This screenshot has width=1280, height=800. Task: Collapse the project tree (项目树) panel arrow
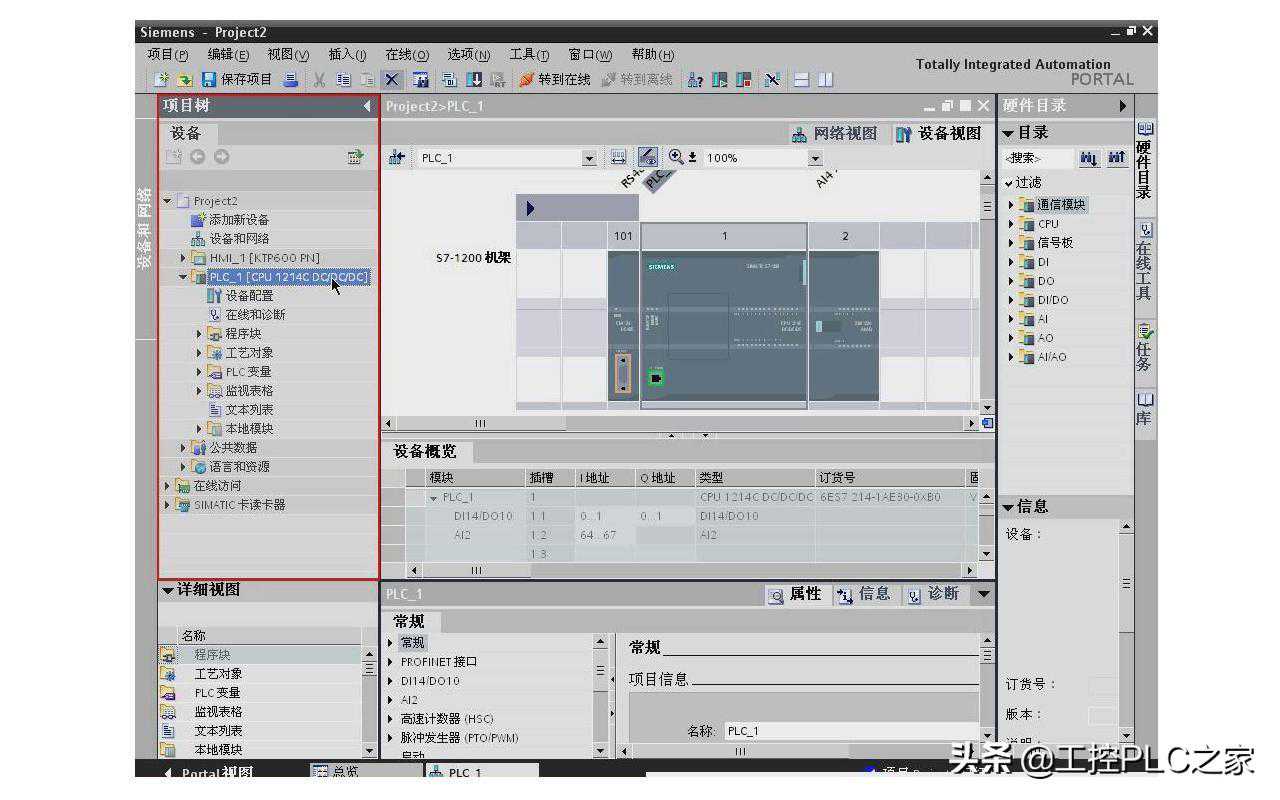coord(367,106)
